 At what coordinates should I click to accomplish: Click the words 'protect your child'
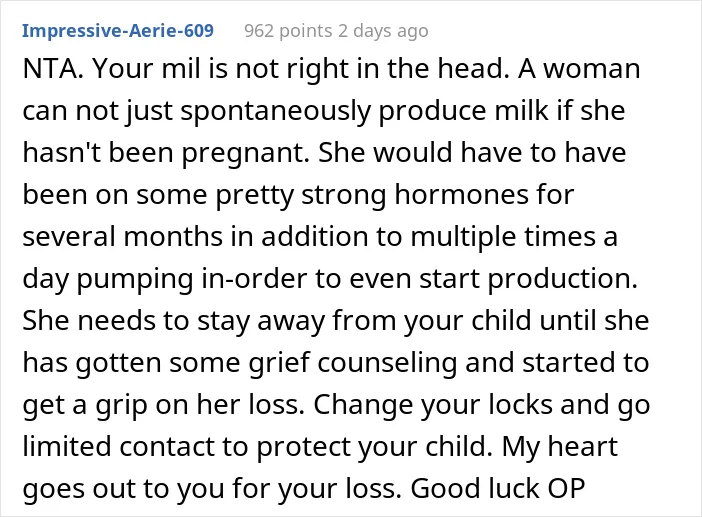click(371, 448)
